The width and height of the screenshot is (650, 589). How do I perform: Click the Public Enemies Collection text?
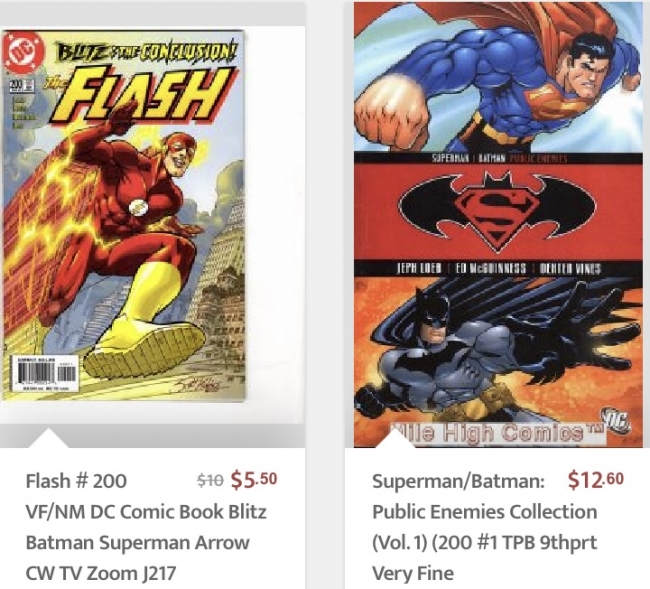[485, 512]
